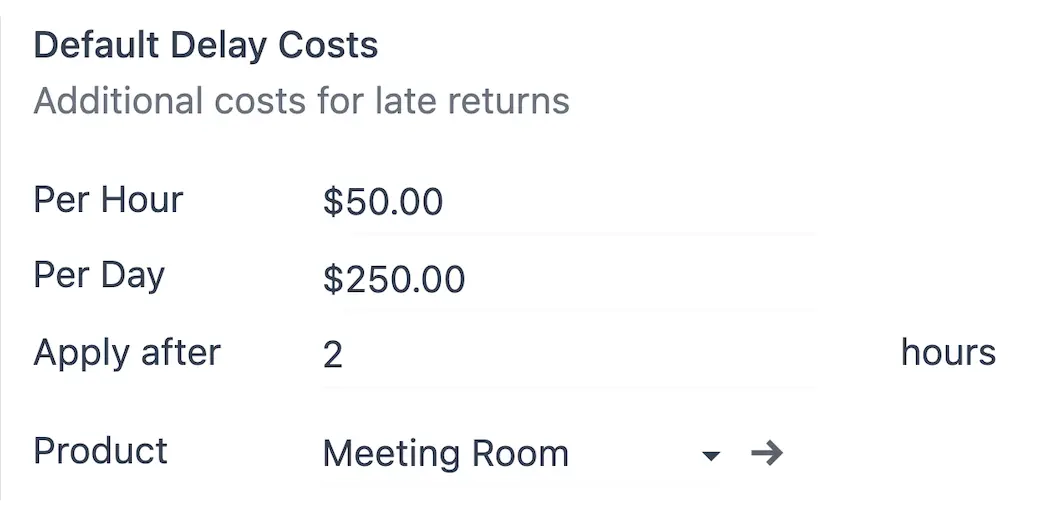This screenshot has width=1046, height=522.
Task: Click the number 2 in Apply after
Action: [x=333, y=355]
